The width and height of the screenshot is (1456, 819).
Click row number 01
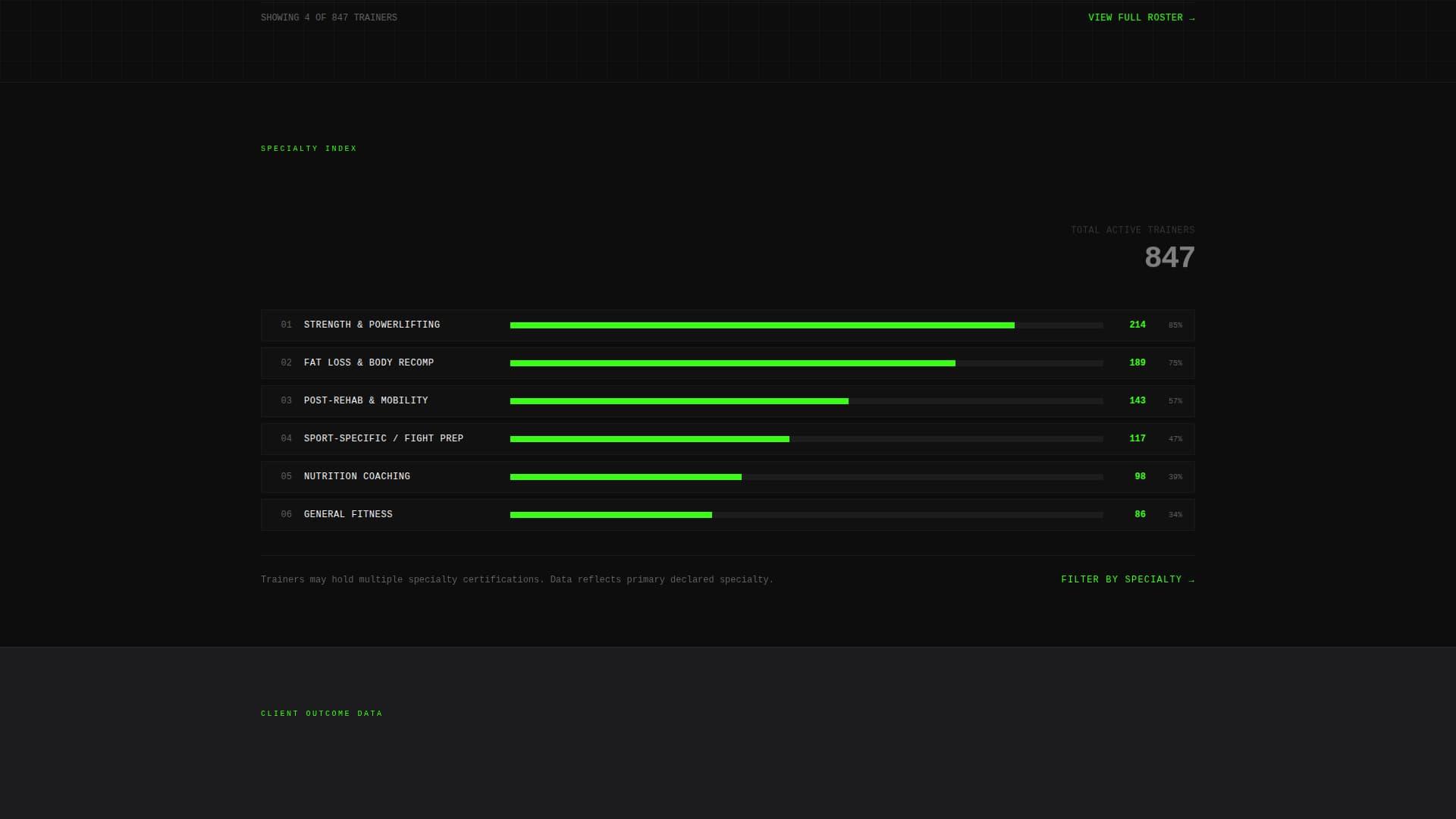(286, 325)
